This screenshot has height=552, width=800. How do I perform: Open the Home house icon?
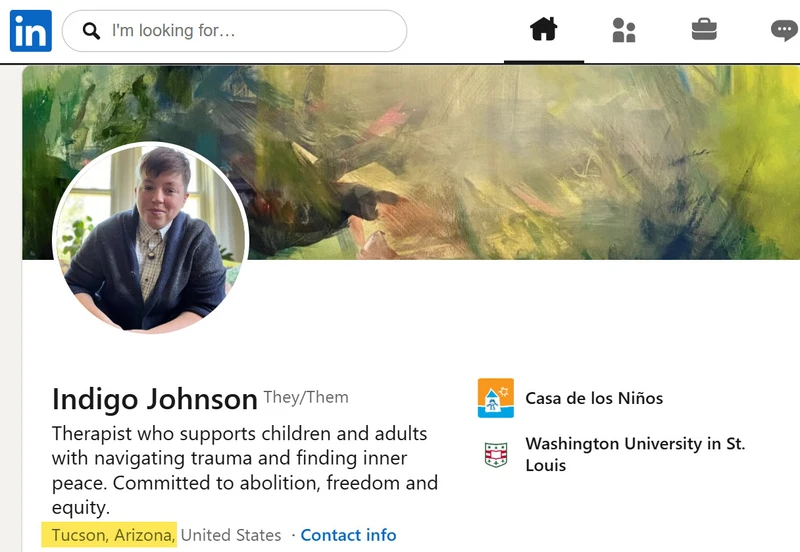click(544, 30)
